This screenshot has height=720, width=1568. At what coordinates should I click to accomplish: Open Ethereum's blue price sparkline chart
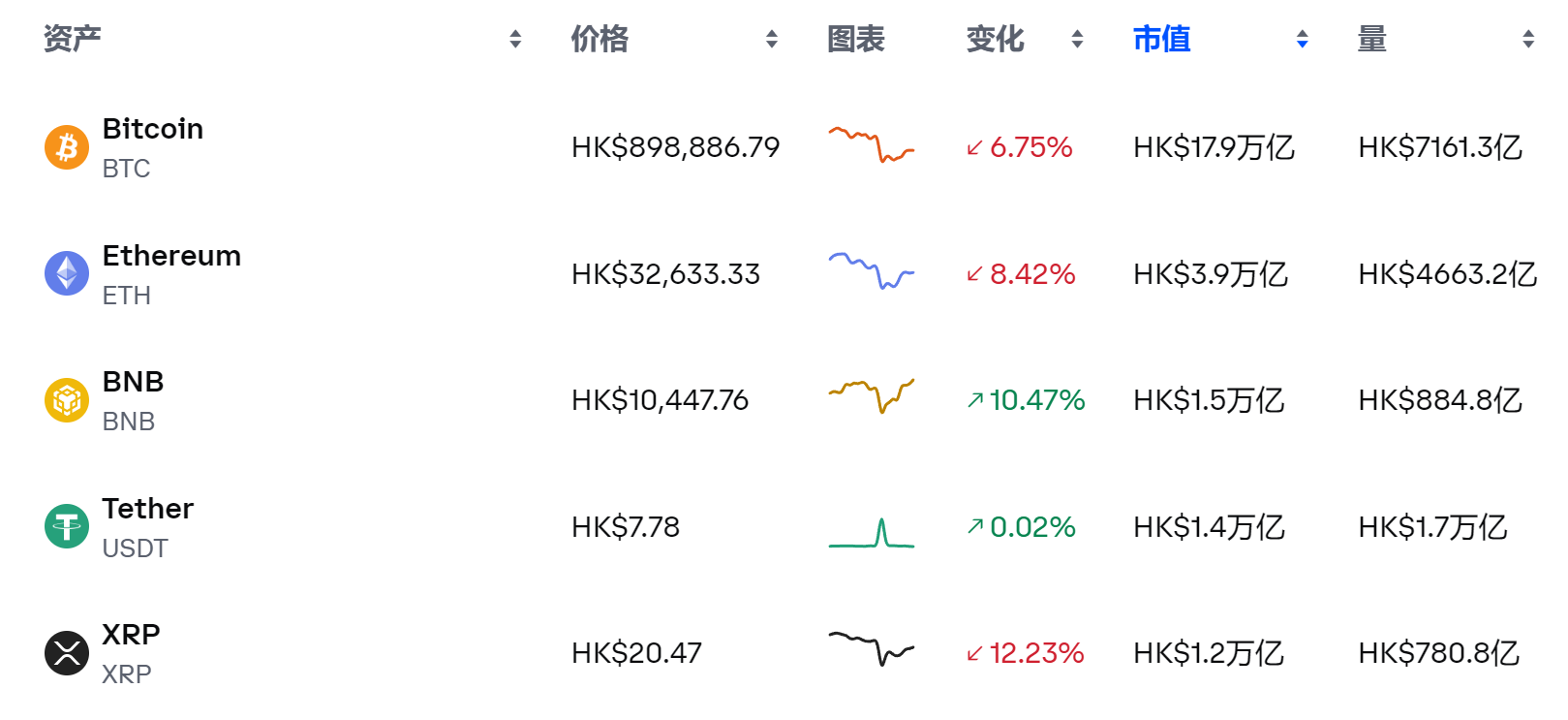(871, 272)
